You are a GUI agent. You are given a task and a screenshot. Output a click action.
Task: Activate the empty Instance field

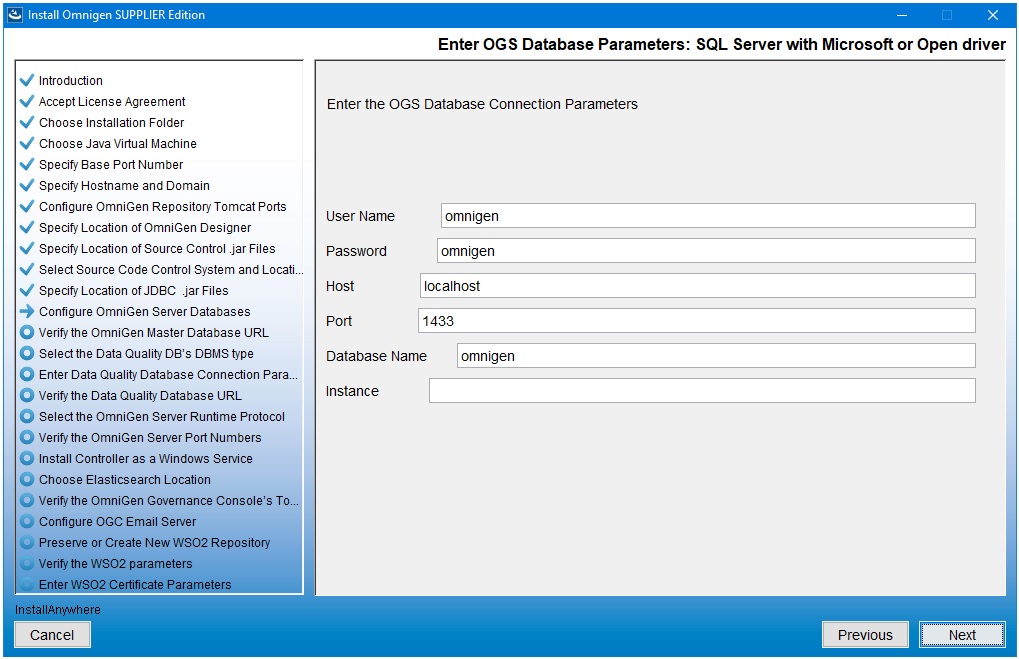[x=702, y=391]
